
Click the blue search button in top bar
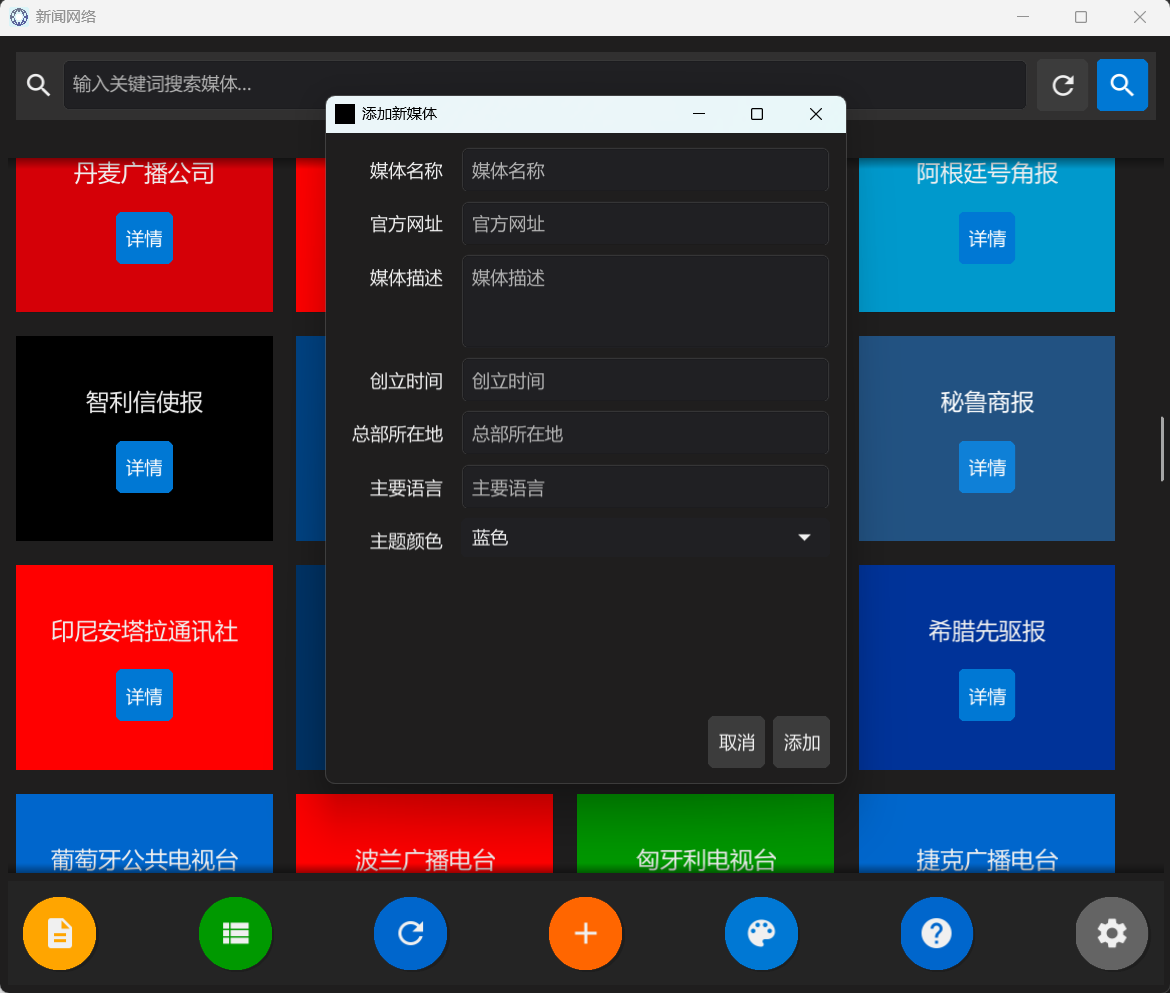click(1121, 85)
